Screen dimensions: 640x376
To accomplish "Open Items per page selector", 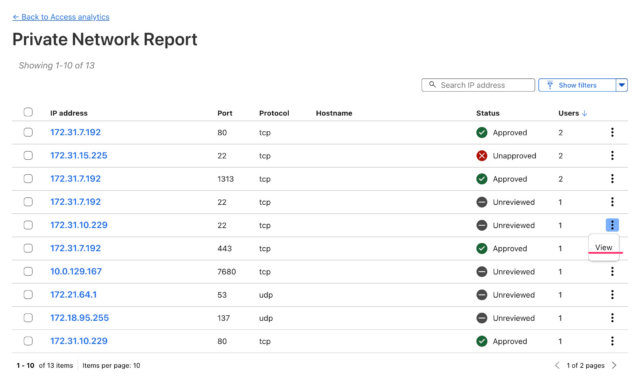I will tap(111, 365).
